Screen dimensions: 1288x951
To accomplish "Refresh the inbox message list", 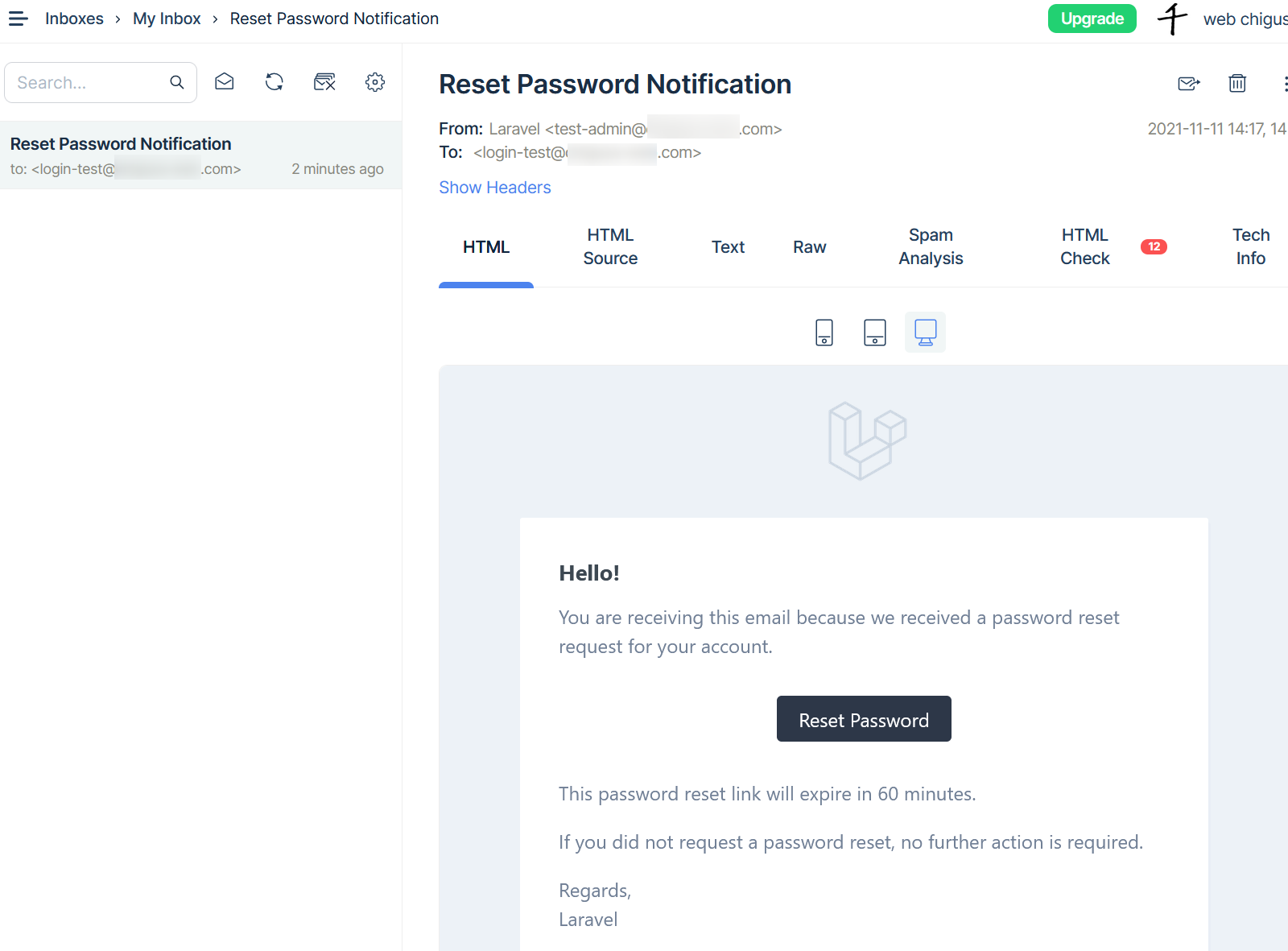I will click(x=275, y=81).
